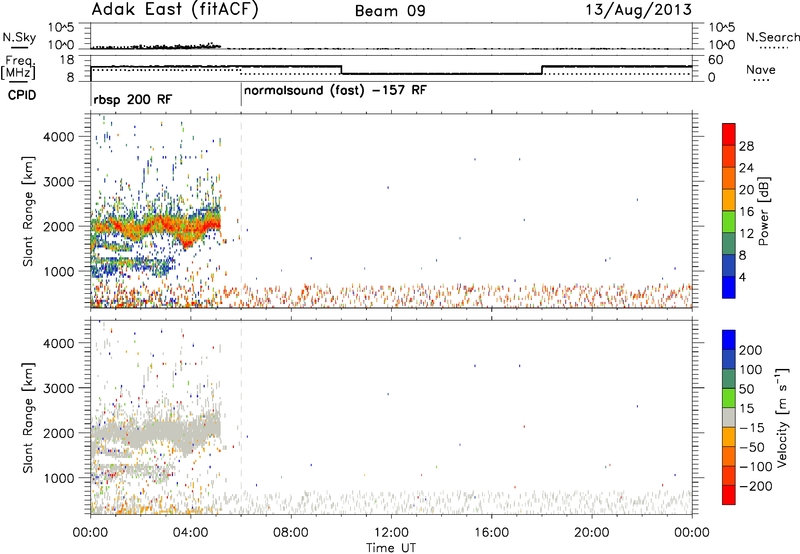
Task: Select the 'N.Search' legend label
Action: click(772, 37)
